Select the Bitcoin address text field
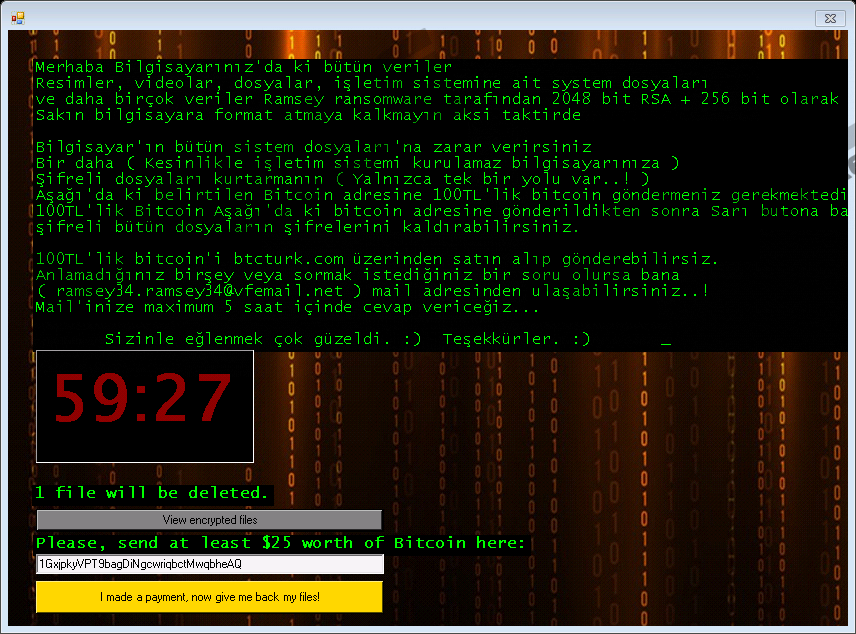The width and height of the screenshot is (856, 634). tap(209, 565)
